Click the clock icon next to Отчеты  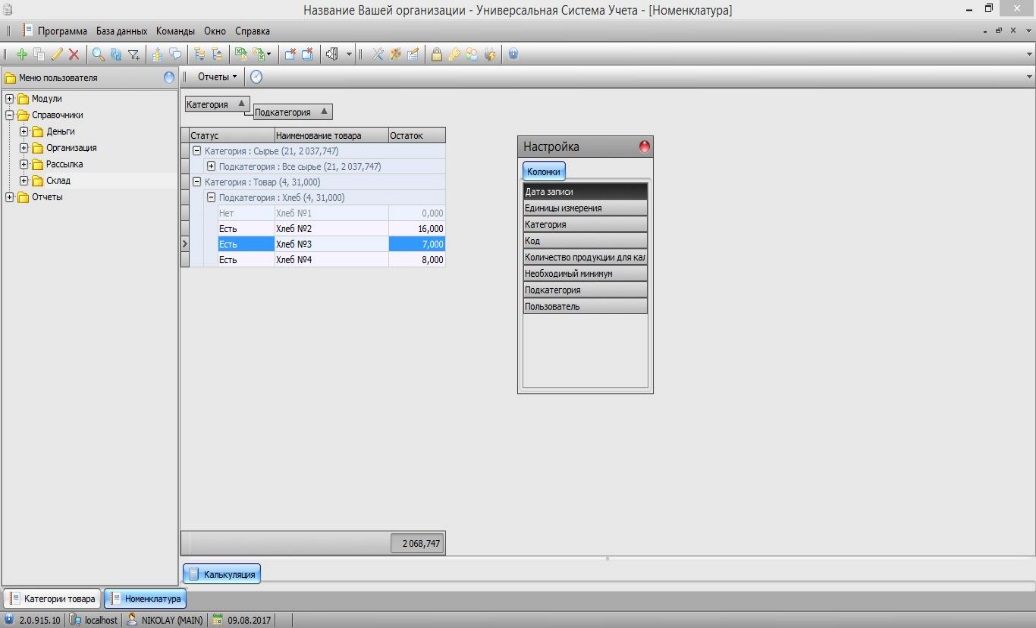[x=256, y=77]
